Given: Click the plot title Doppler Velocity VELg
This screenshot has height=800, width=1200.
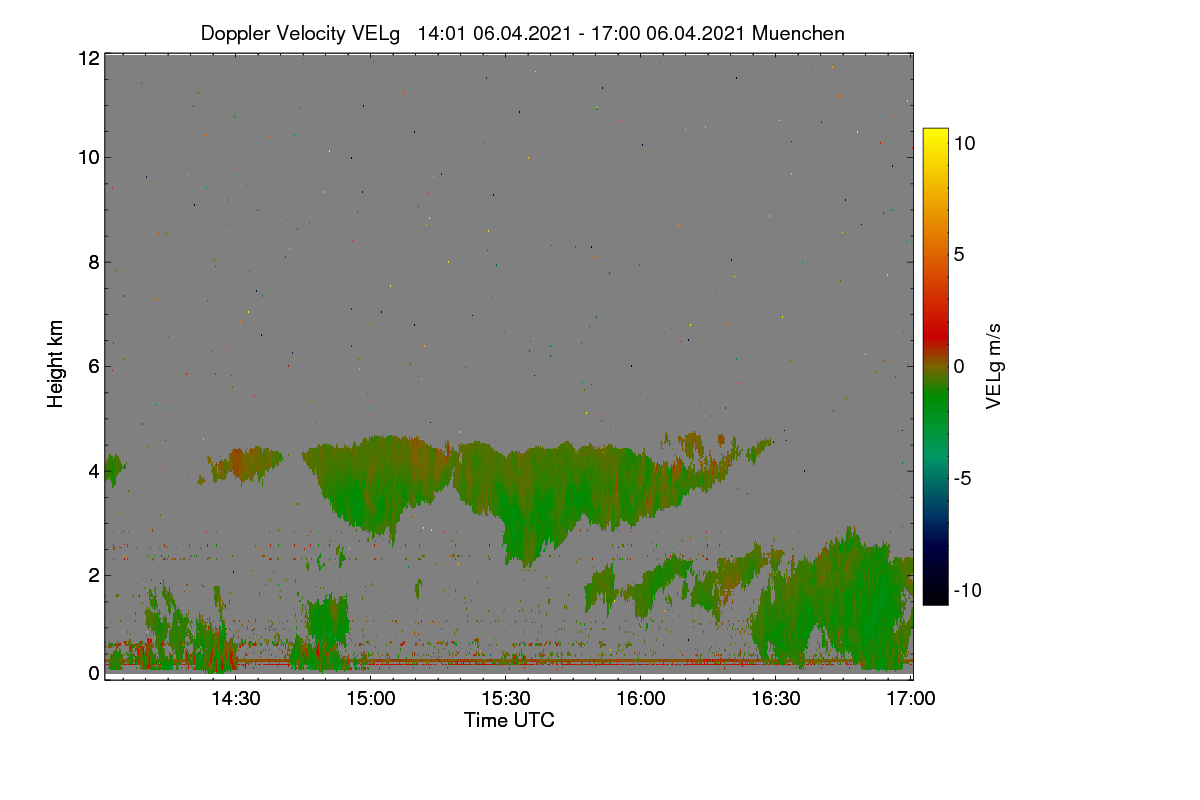Looking at the screenshot, I should 300,33.
